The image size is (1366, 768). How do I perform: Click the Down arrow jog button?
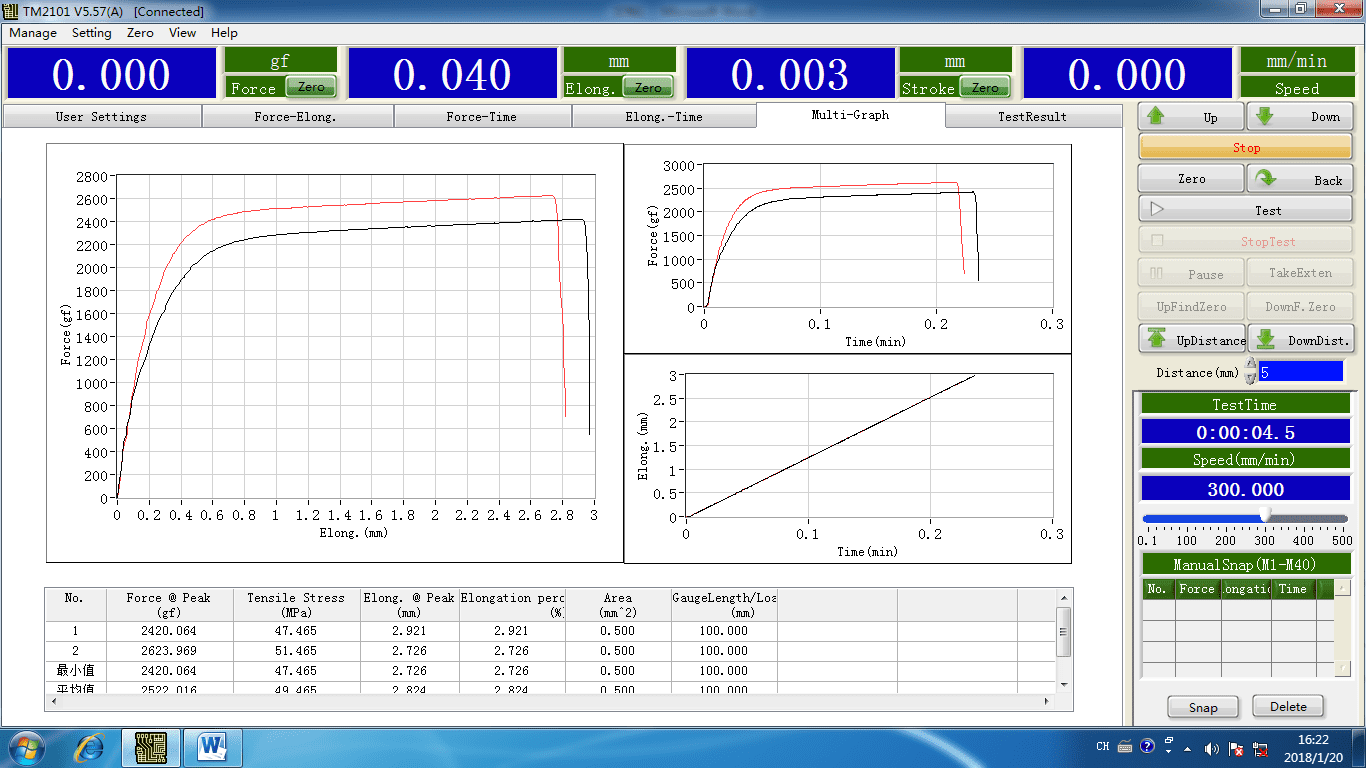1300,117
